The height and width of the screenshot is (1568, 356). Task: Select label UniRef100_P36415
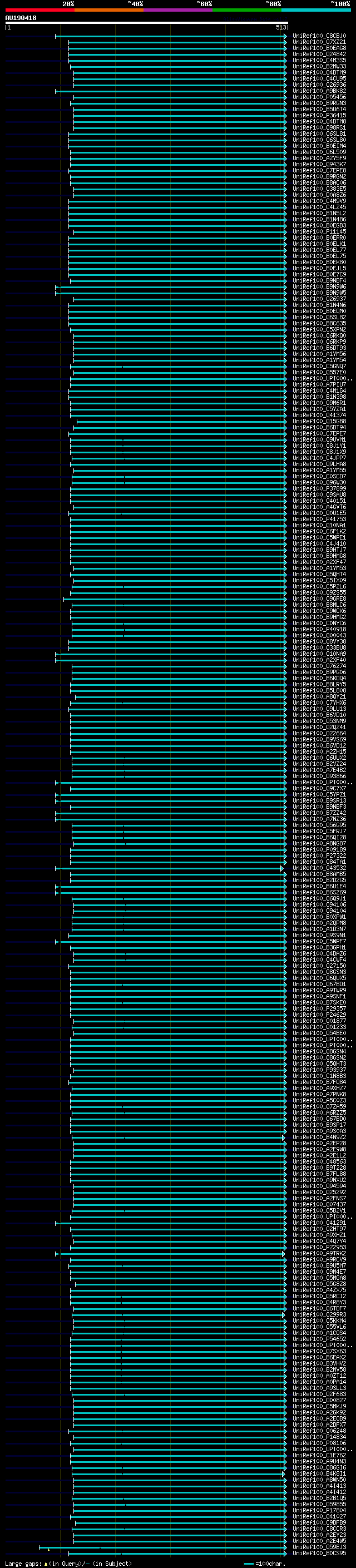(319, 115)
